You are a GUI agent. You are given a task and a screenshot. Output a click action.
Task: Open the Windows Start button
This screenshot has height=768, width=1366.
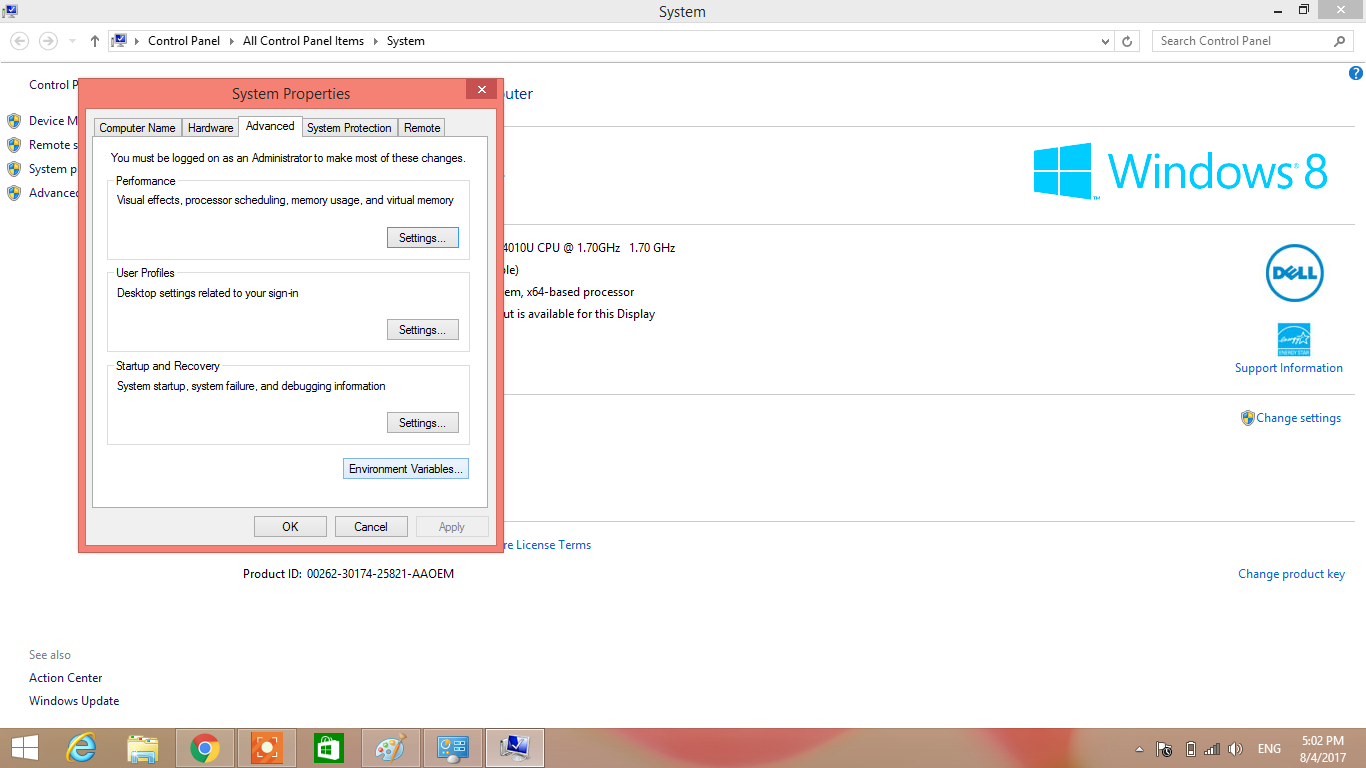click(25, 748)
